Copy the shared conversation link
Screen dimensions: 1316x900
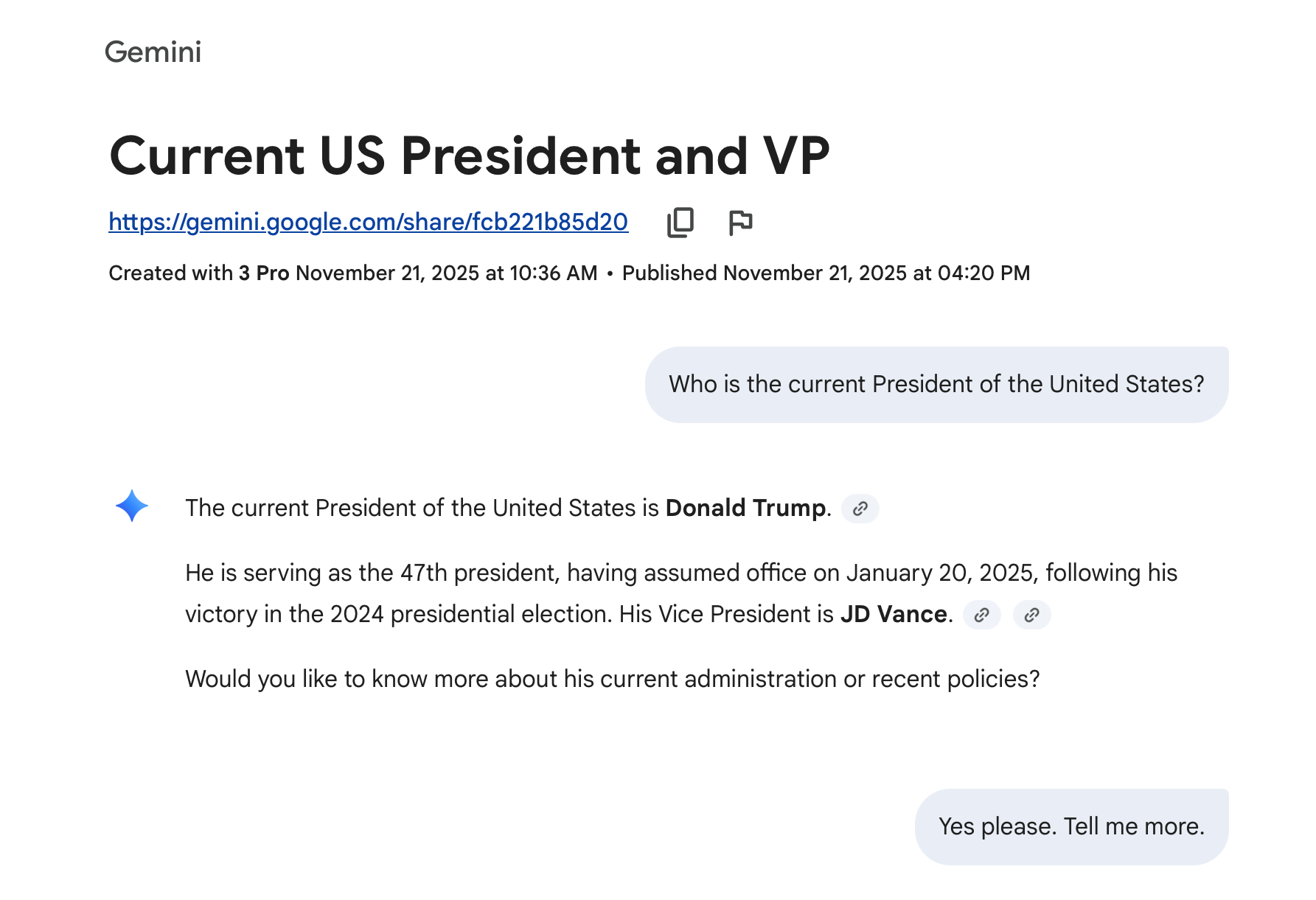(x=680, y=222)
